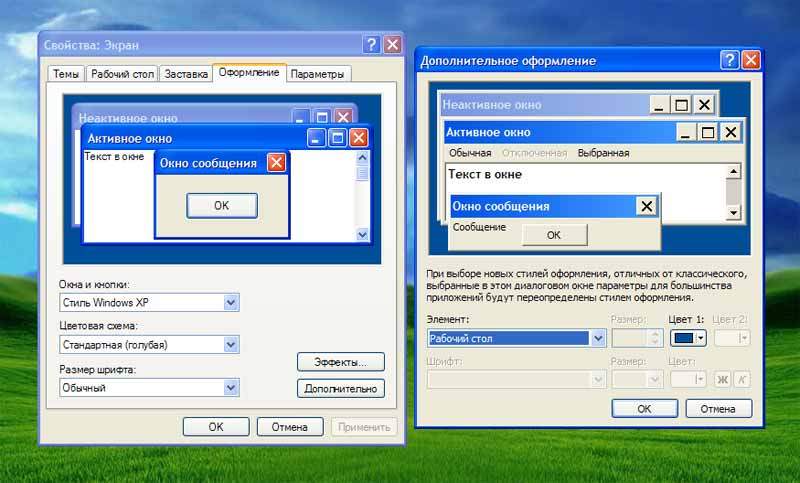Click minimize icon of classic active window preview

[685, 133]
